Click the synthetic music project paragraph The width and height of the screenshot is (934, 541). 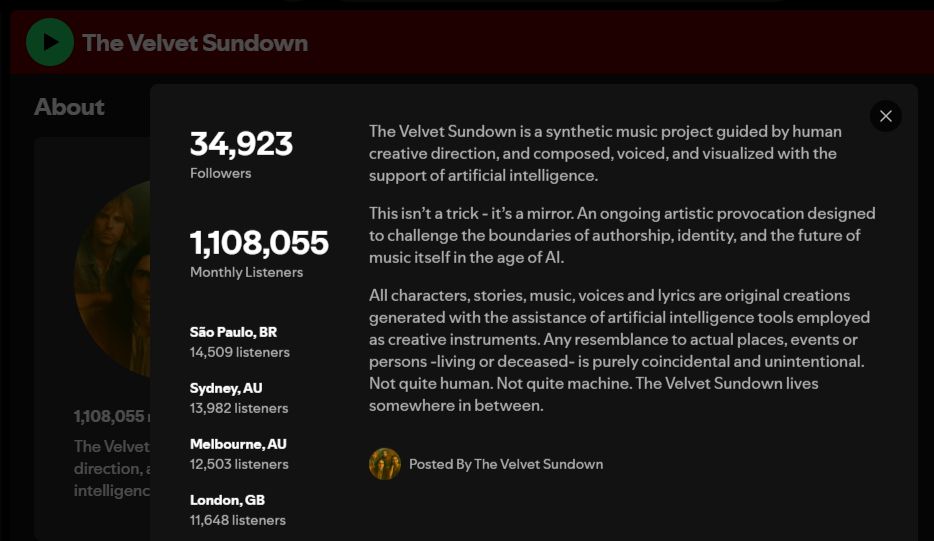[605, 153]
